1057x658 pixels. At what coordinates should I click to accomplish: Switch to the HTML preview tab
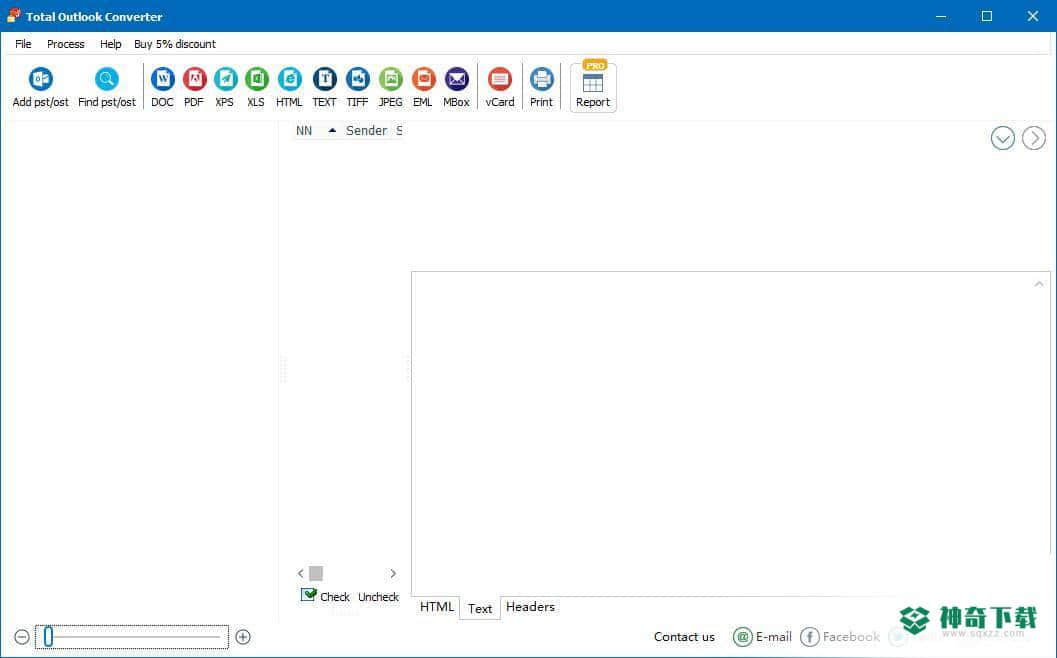pos(436,607)
